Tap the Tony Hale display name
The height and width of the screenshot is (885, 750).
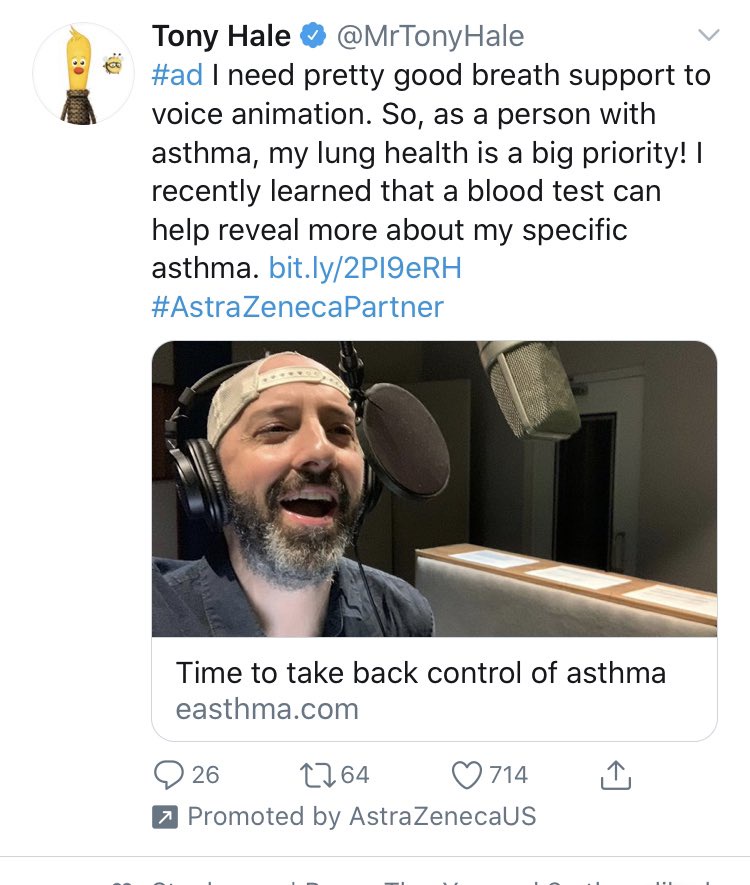221,37
